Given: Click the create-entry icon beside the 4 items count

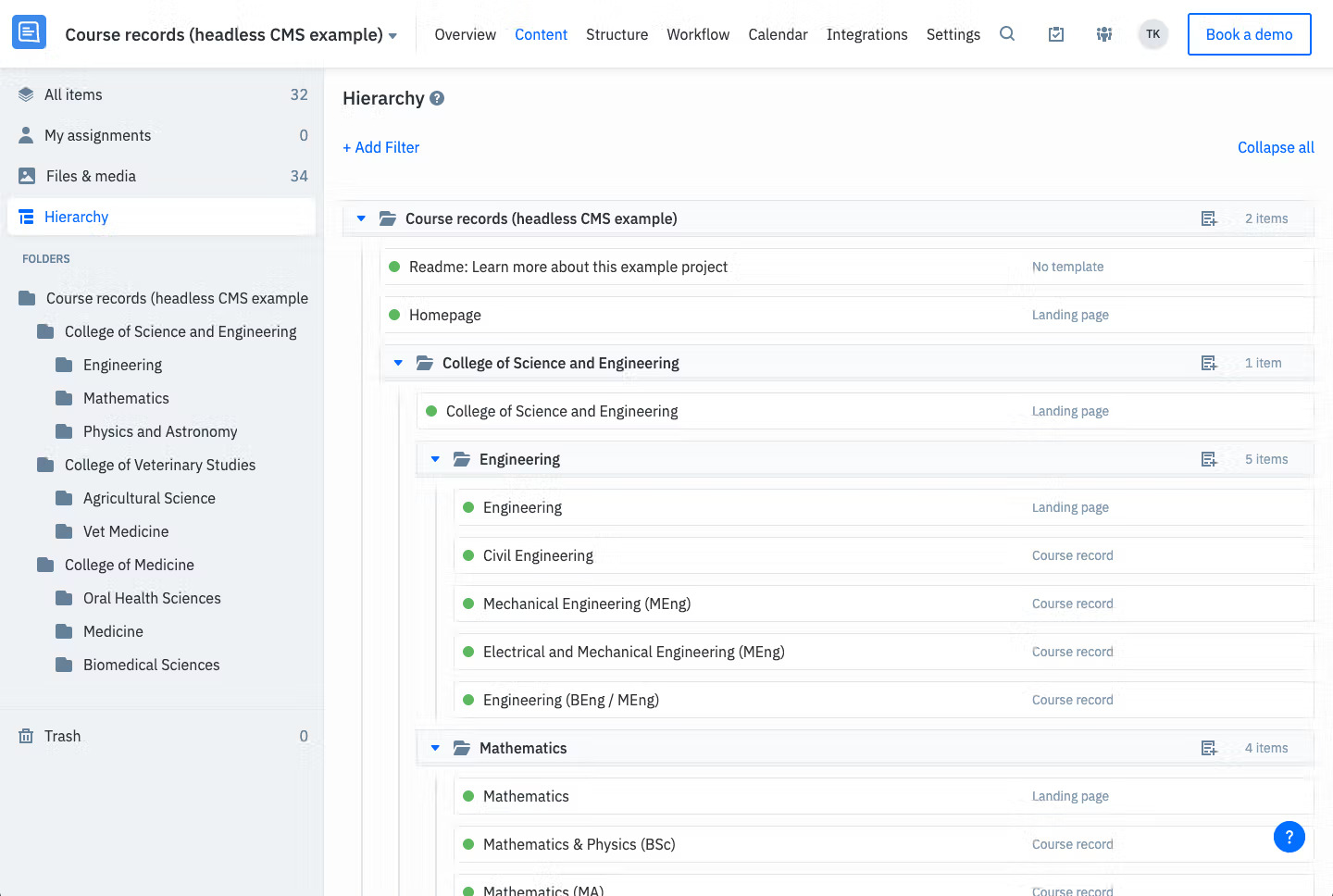Looking at the screenshot, I should [1209, 748].
